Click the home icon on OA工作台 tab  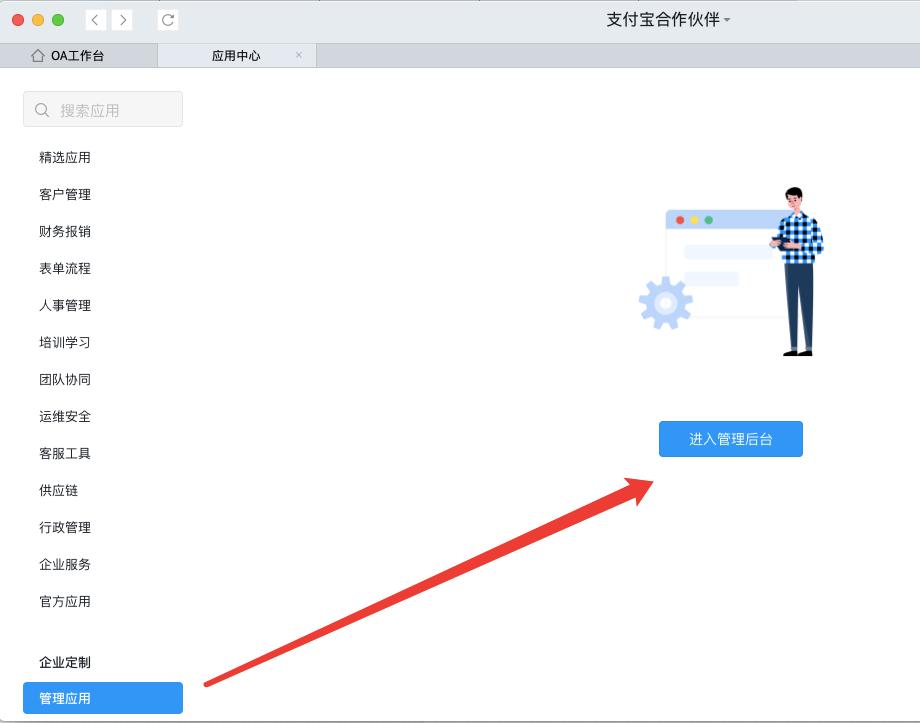[x=39, y=56]
